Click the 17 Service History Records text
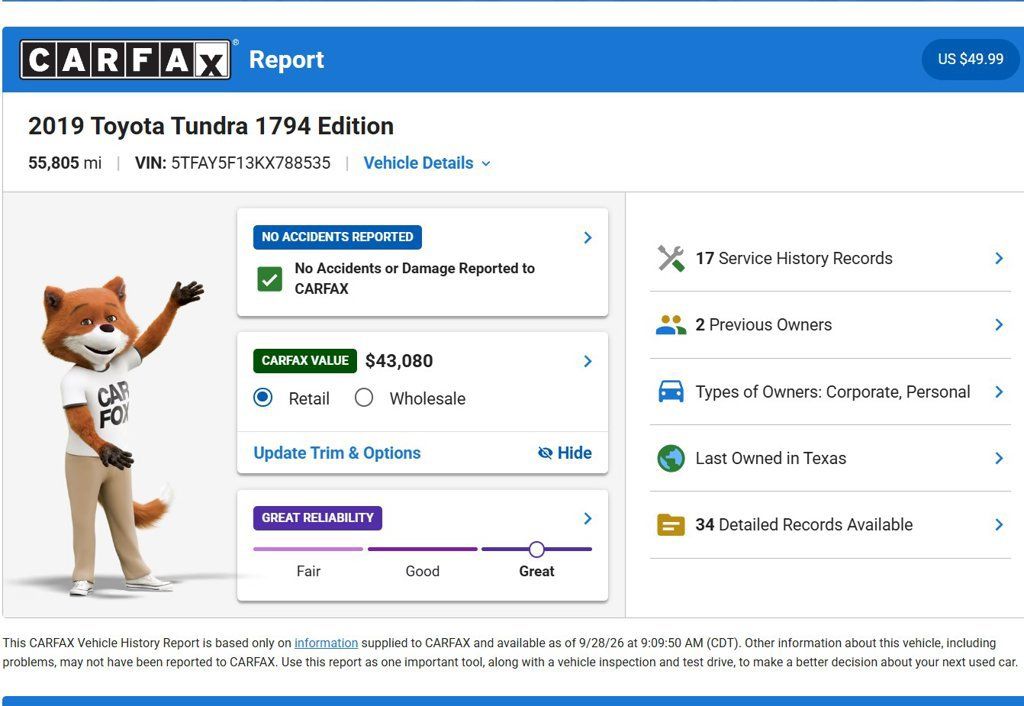This screenshot has height=706, width=1024. click(x=794, y=259)
